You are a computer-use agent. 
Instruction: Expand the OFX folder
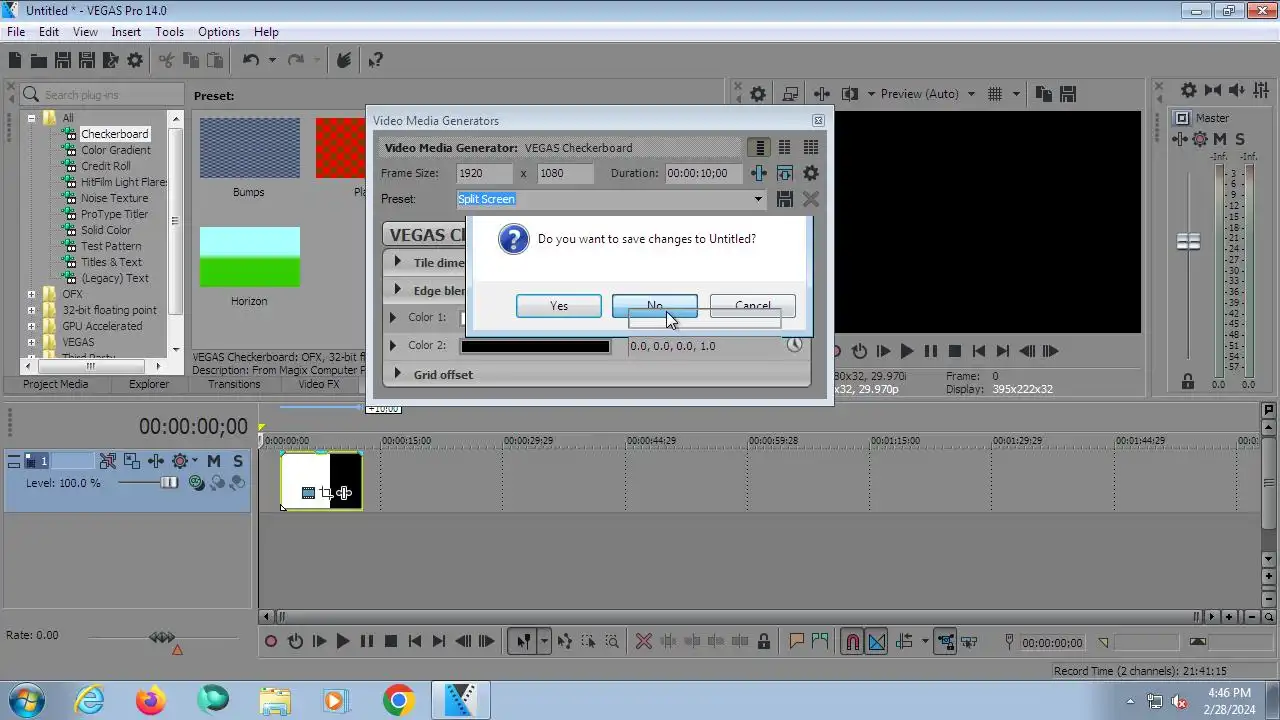tap(31, 294)
